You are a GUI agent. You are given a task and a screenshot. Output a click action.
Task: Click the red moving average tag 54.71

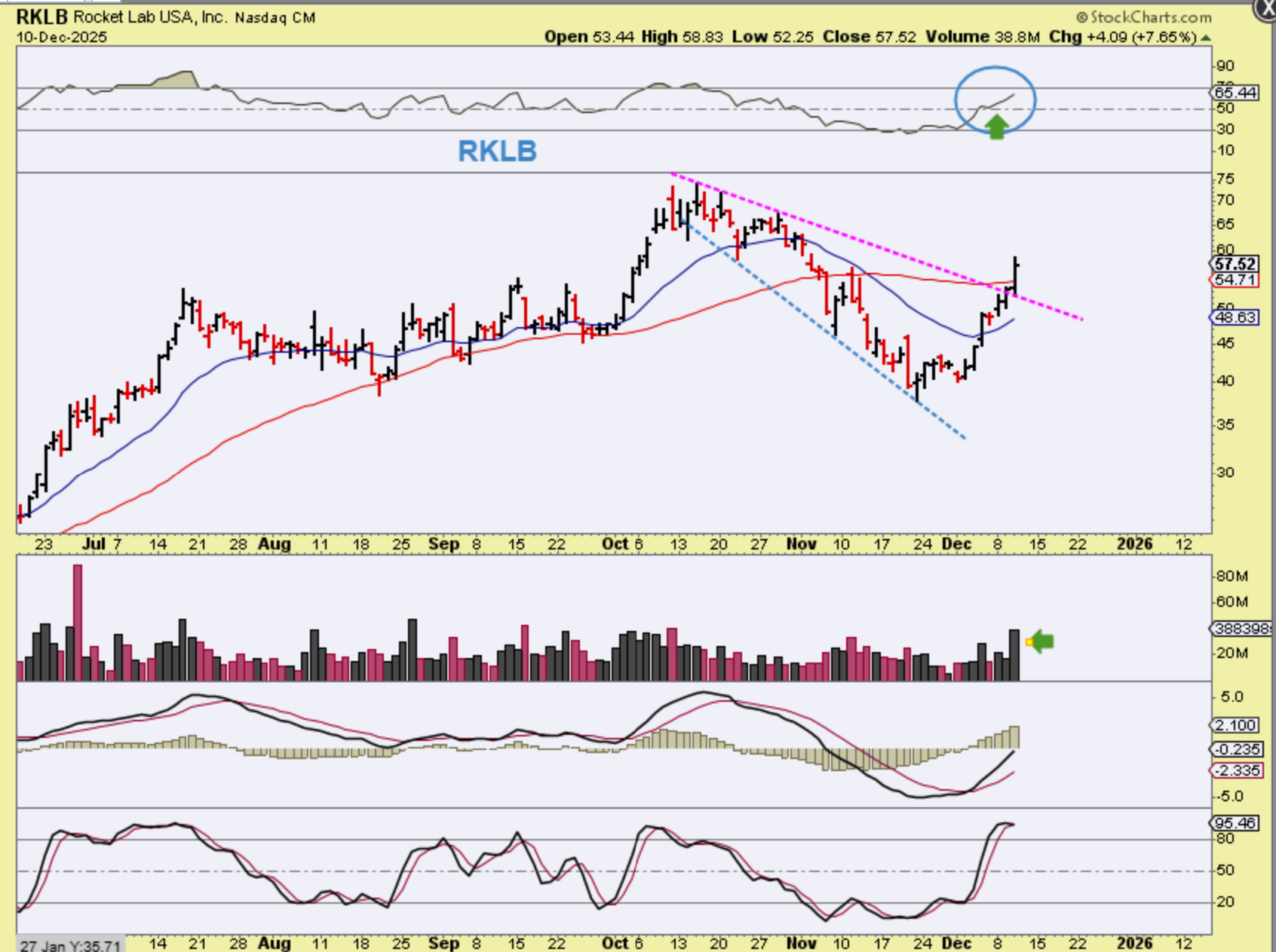[x=1236, y=280]
